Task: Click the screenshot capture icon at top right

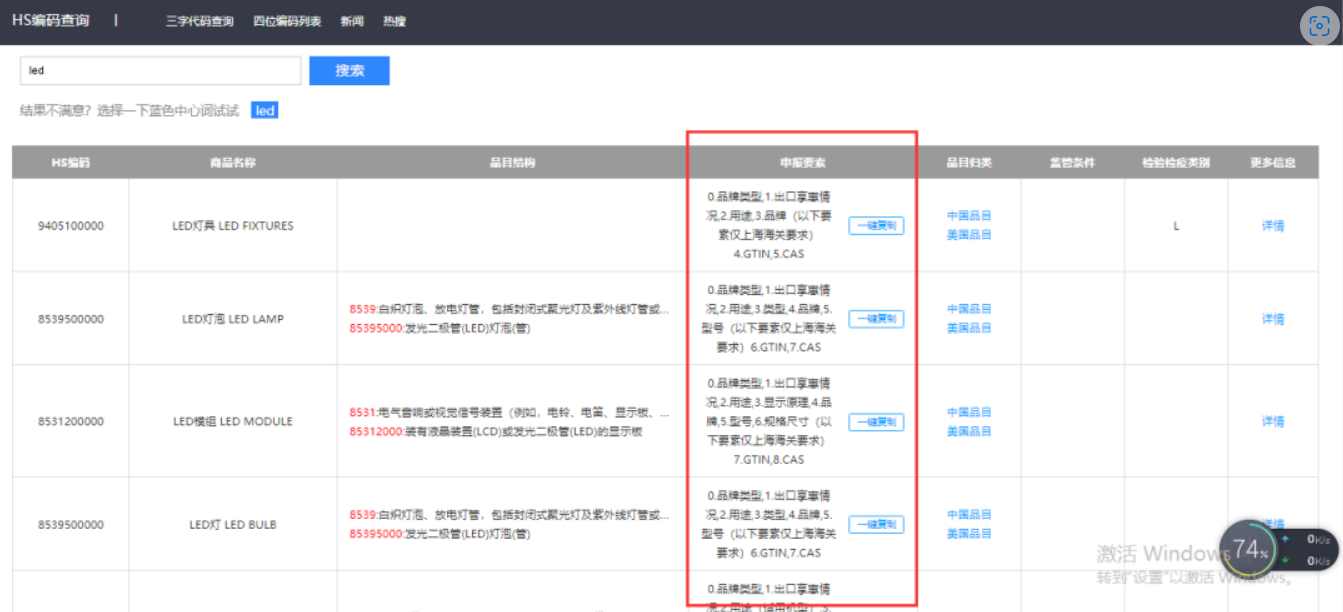Action: 1319,26
